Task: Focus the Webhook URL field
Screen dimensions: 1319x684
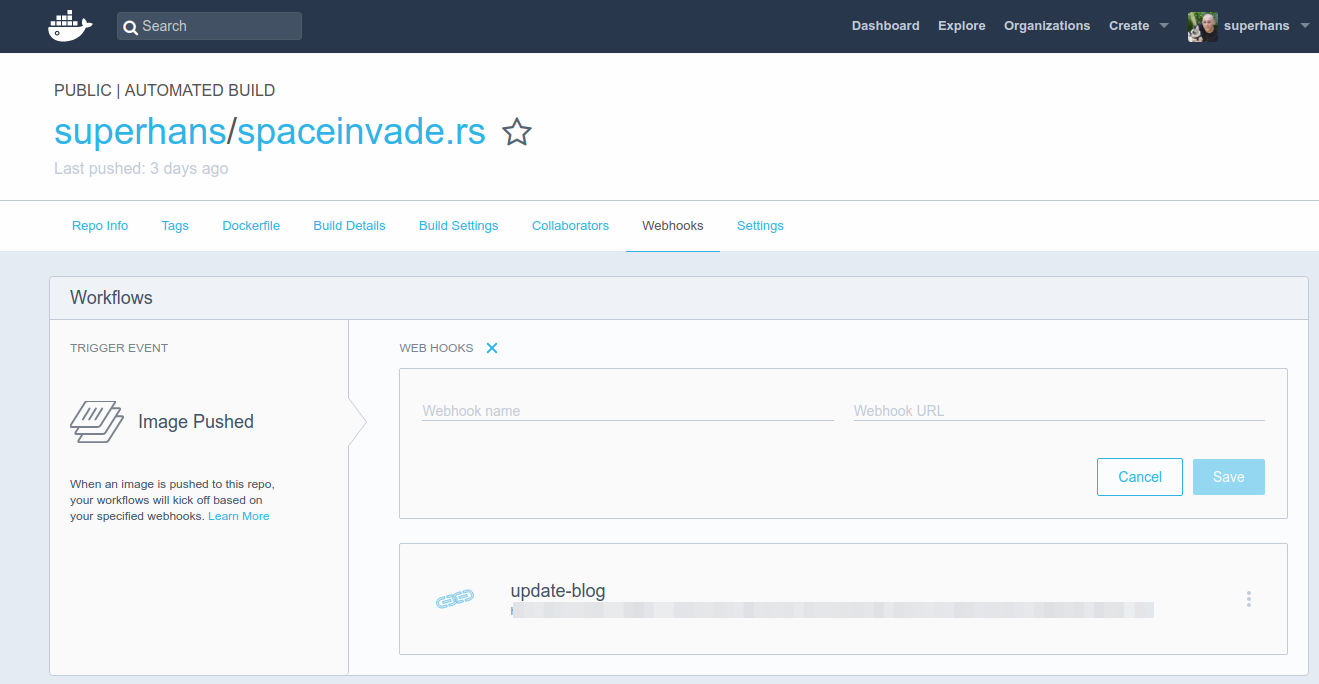Action: 1059,410
